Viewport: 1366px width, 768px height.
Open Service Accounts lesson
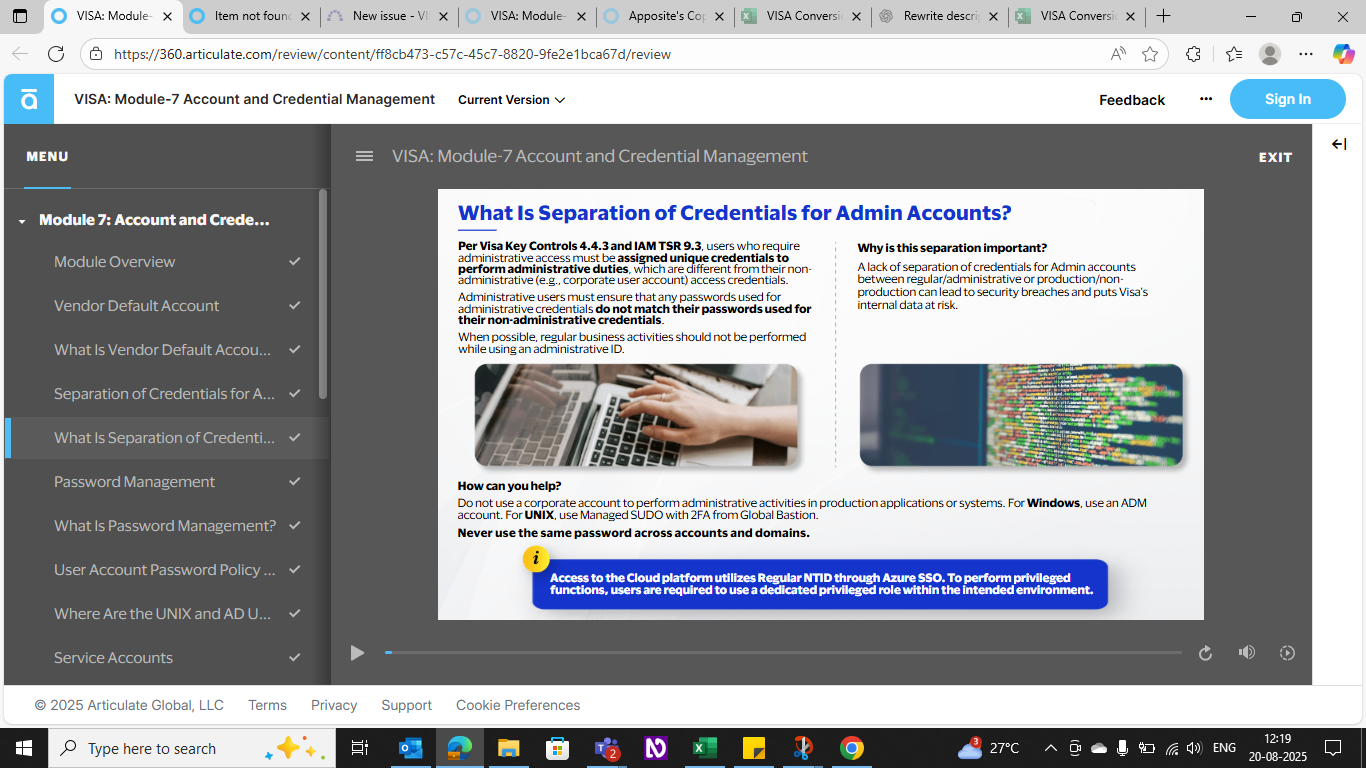tap(167, 658)
